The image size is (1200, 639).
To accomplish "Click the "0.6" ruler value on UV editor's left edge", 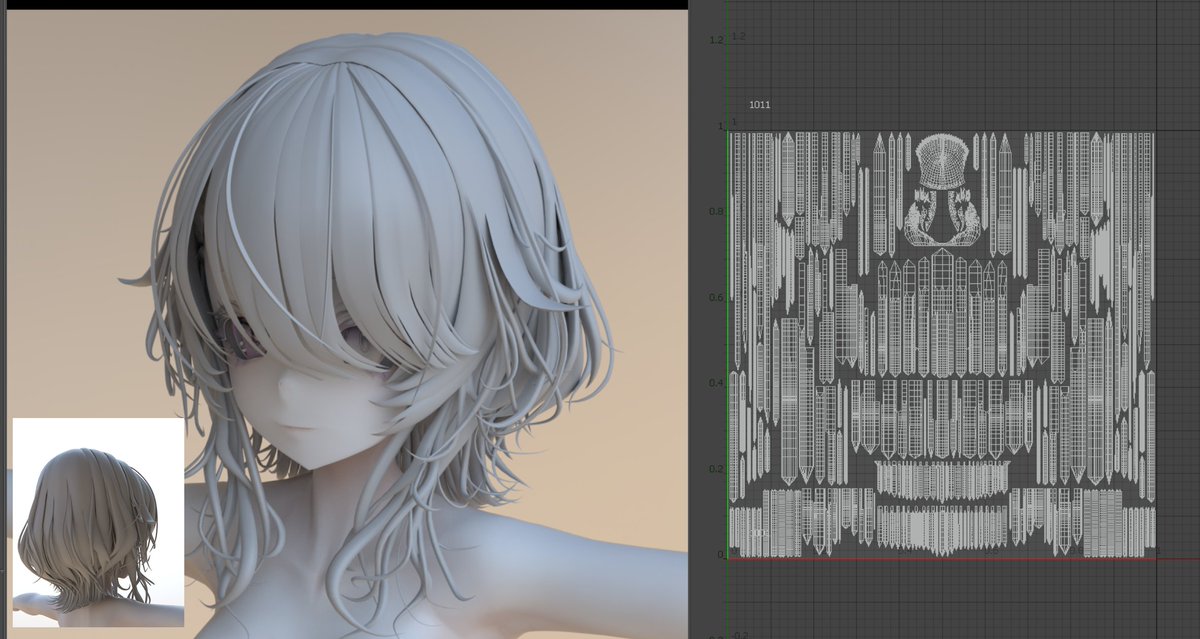I will 715,298.
